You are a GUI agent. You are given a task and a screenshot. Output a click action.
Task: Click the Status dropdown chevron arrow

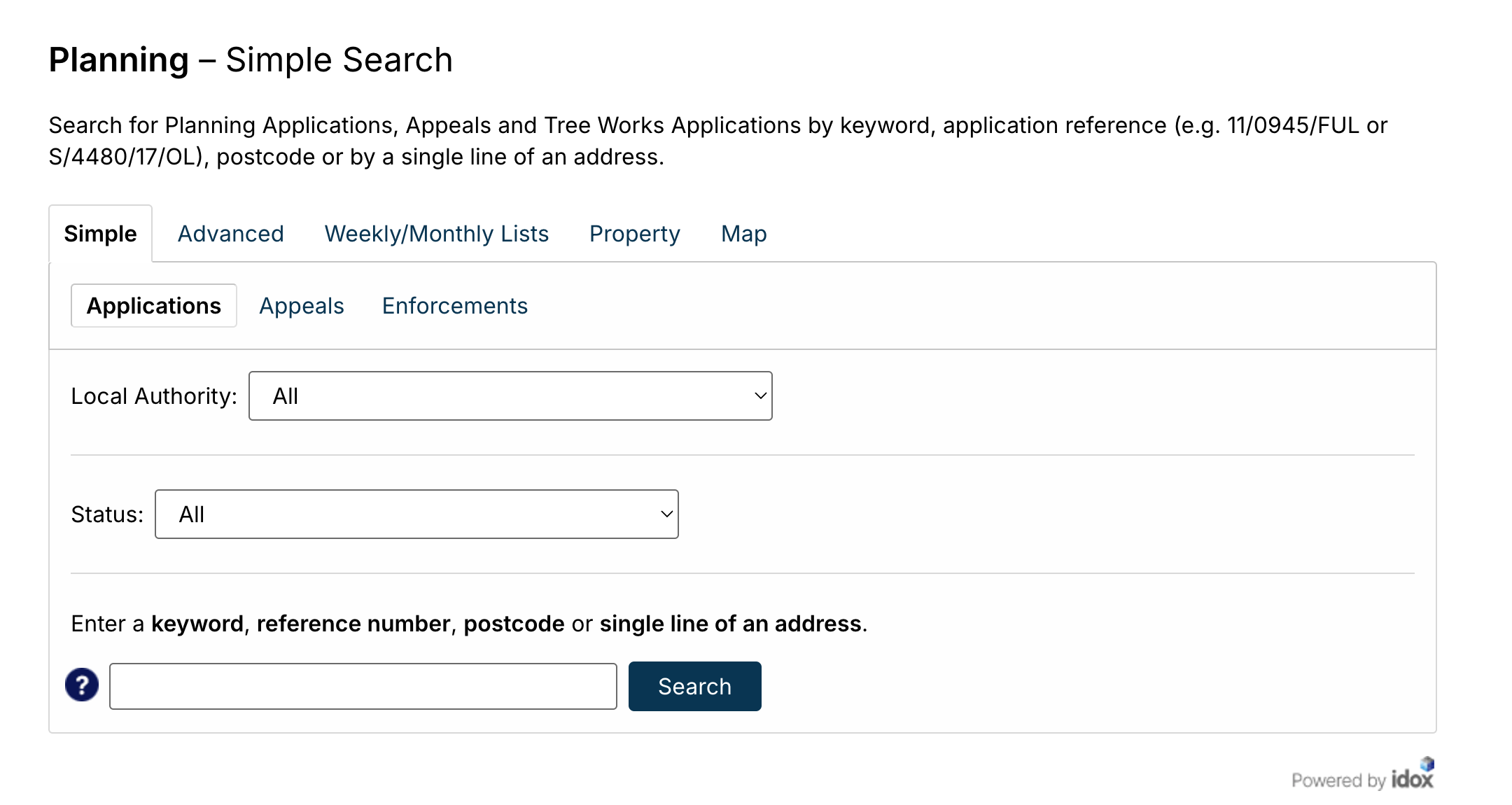tap(666, 514)
